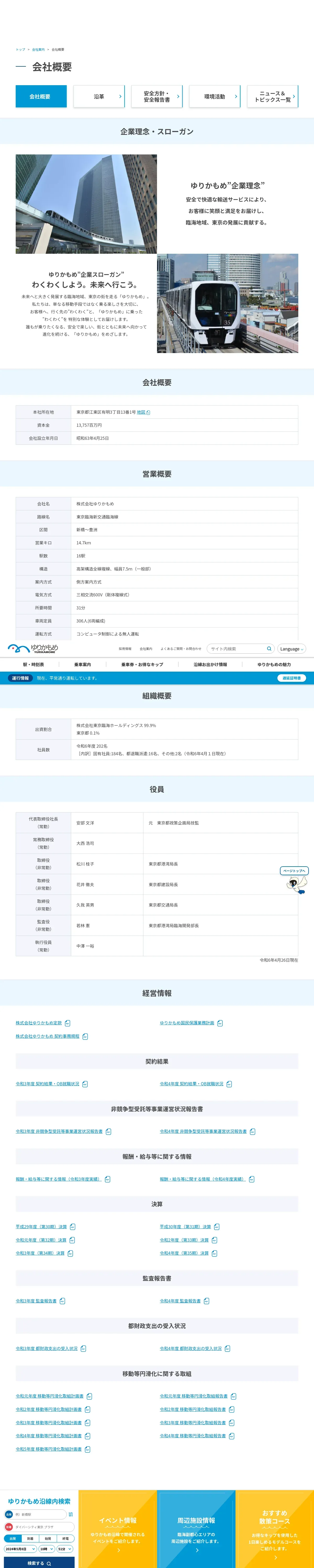Open the トップ breadcrumb link
314x1568 pixels.
click(x=21, y=49)
